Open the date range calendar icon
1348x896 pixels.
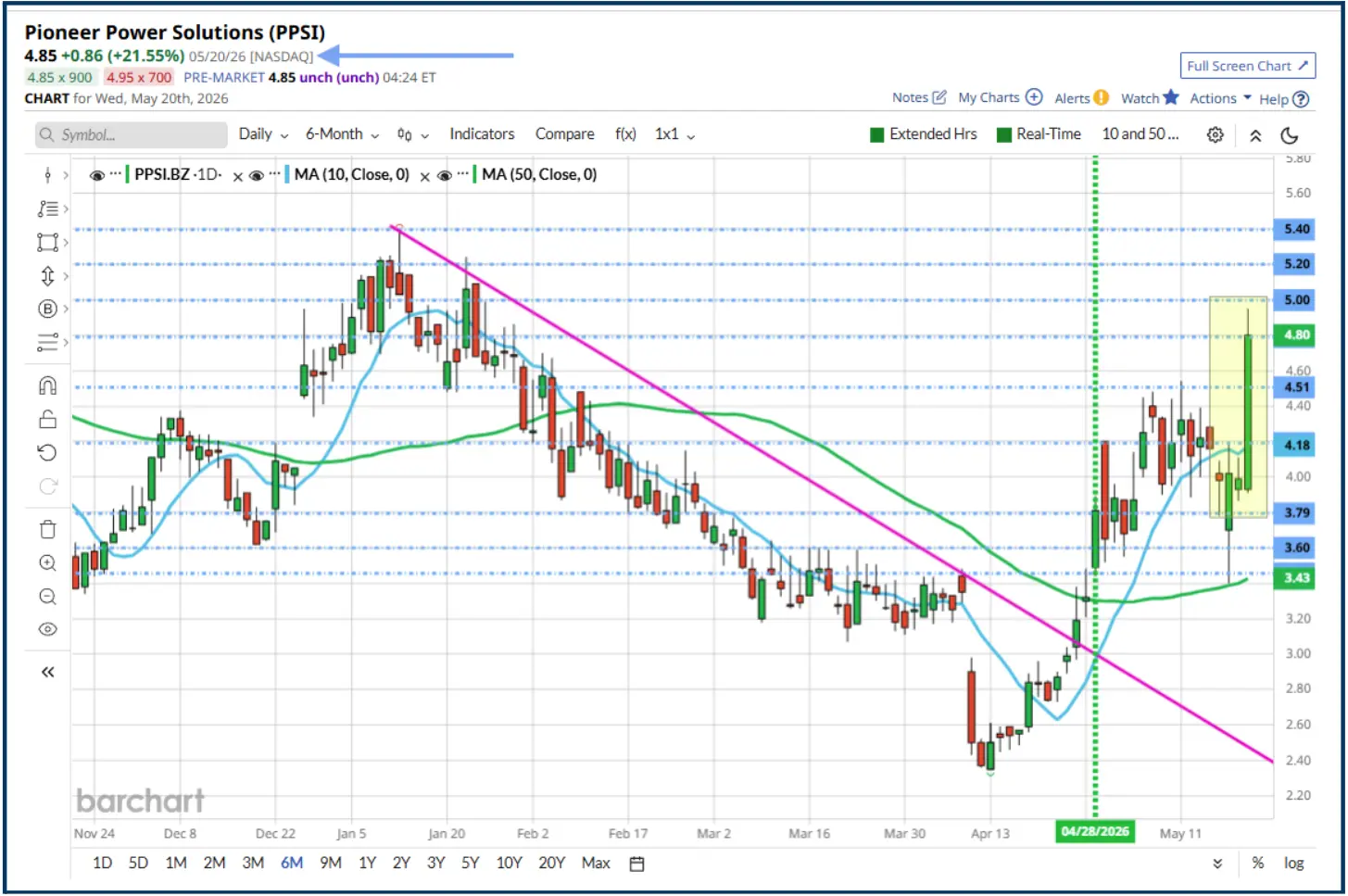point(636,864)
